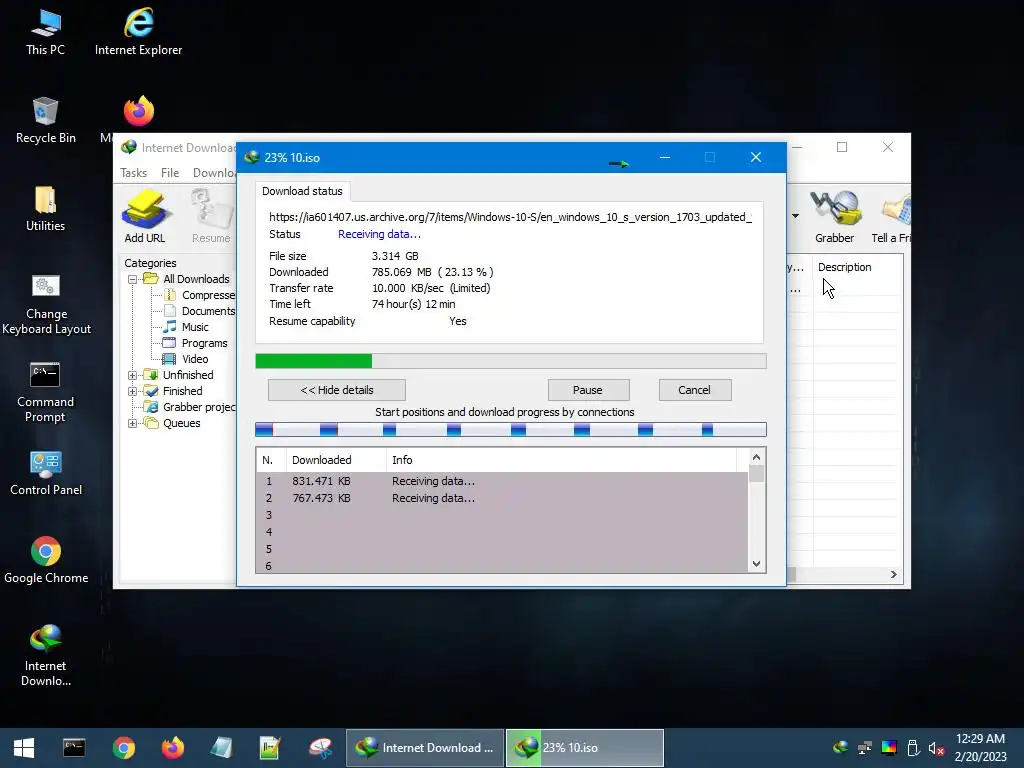1024x768 pixels.
Task: Select the Download status tab
Action: point(302,191)
